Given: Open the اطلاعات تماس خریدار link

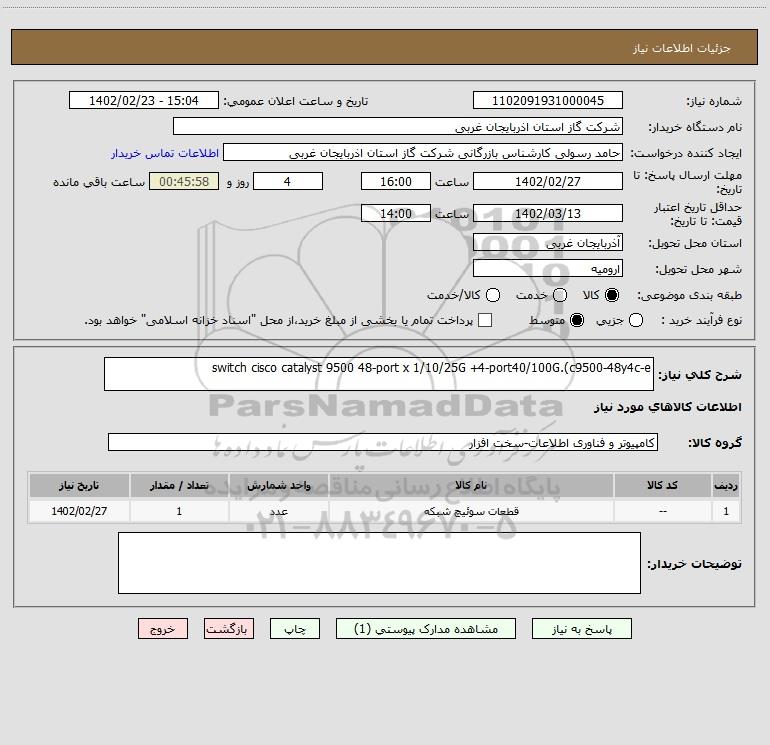Looking at the screenshot, I should tap(165, 153).
